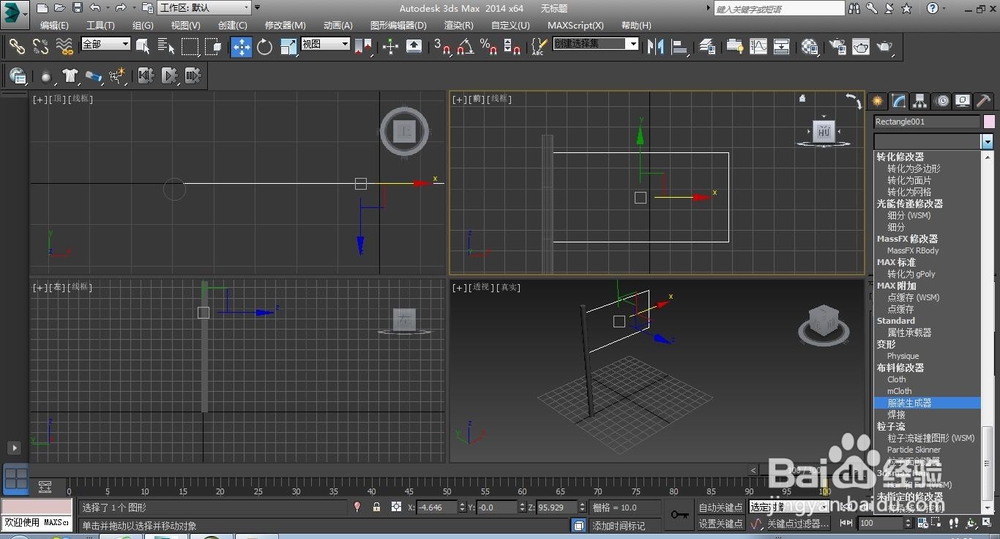Collapse the modifier list dropdown arrow
The height and width of the screenshot is (539, 1000).
tap(987, 142)
